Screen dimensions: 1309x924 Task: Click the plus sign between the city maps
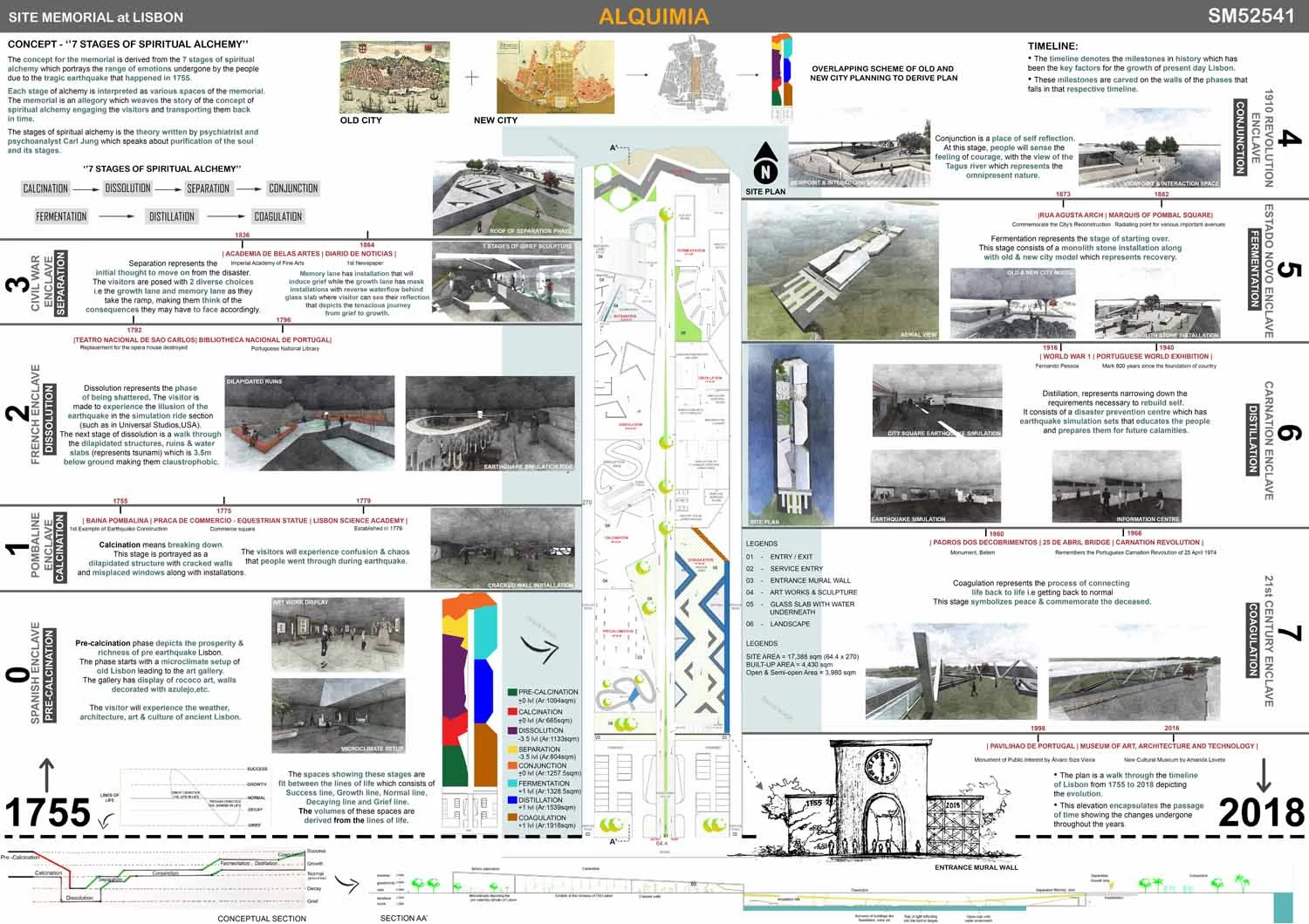[x=471, y=78]
